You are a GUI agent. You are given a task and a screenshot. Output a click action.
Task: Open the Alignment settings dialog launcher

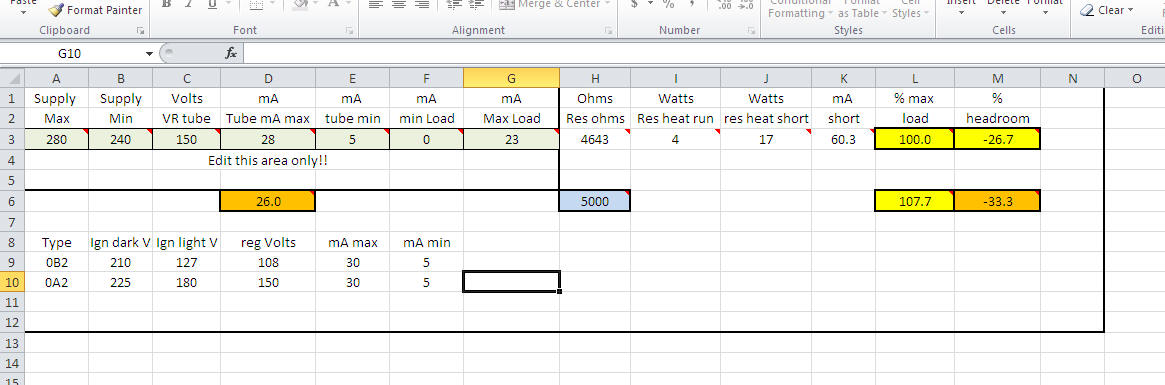pyautogui.click(x=608, y=31)
